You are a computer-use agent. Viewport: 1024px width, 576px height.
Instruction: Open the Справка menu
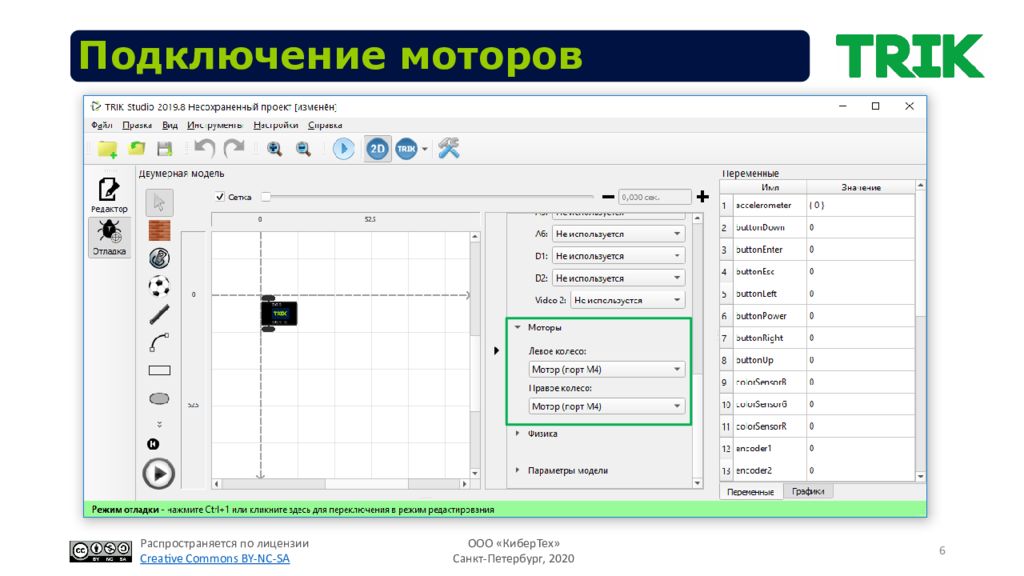pos(325,125)
